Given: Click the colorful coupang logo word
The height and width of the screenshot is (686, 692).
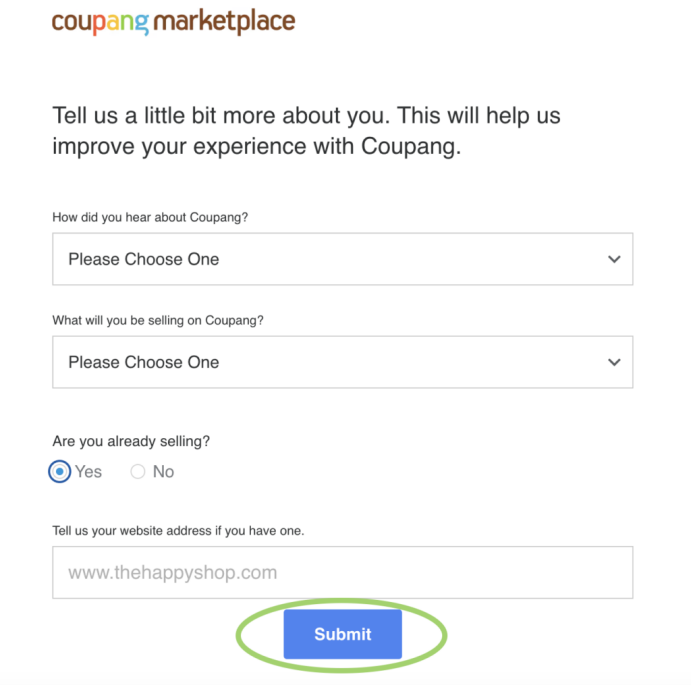Looking at the screenshot, I should click(101, 23).
